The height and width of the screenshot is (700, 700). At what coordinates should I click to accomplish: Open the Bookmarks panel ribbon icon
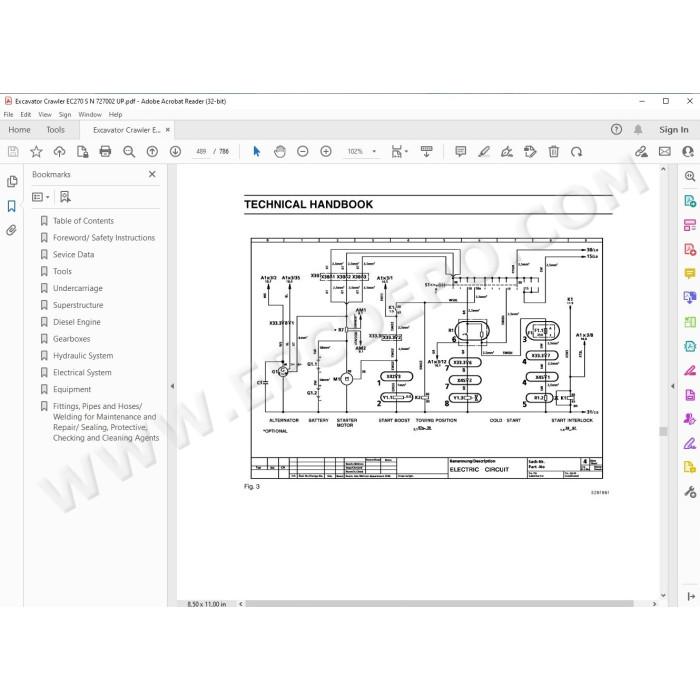(x=12, y=206)
